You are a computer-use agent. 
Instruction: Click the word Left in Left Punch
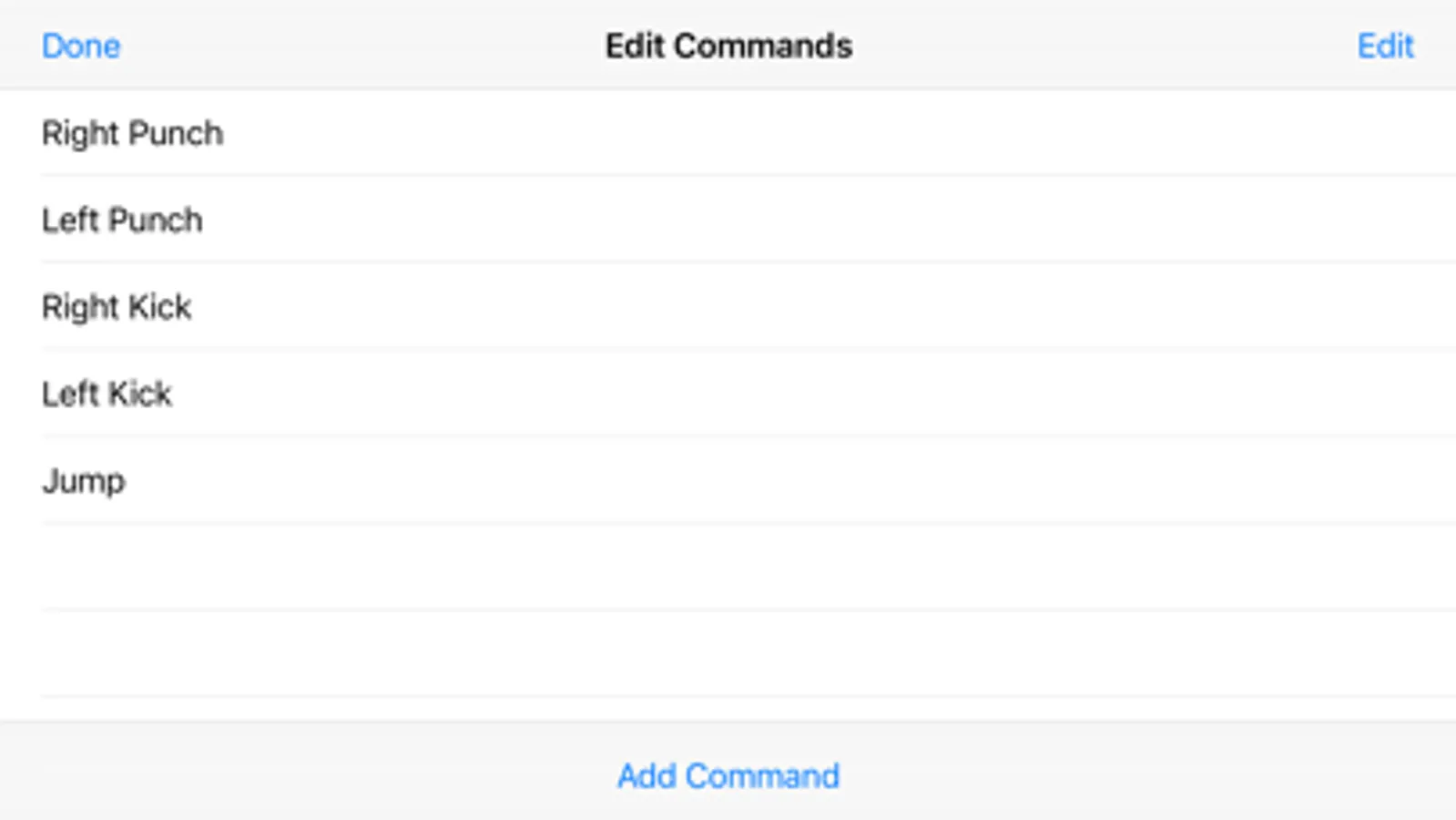coord(70,220)
